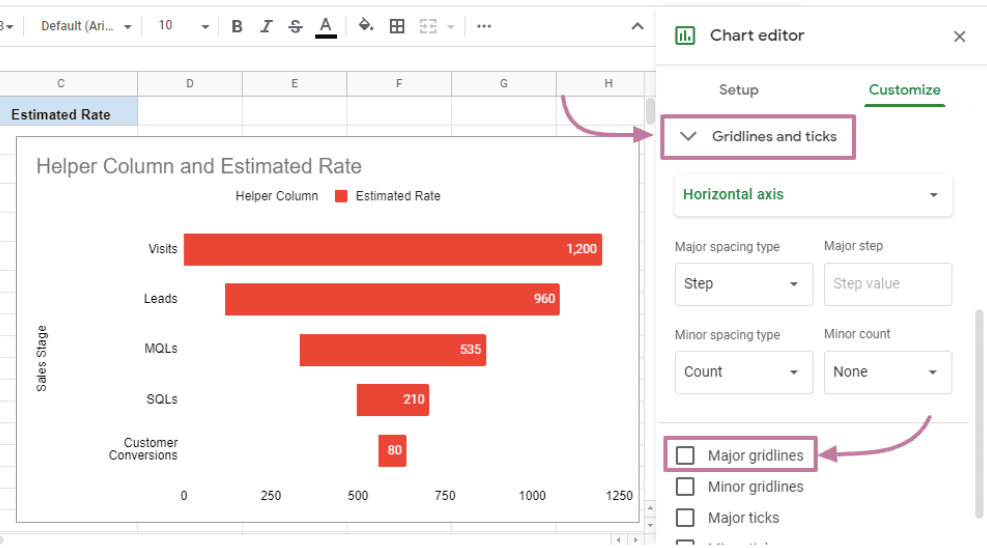The image size is (987, 548).
Task: Switch to the Customize tab
Action: [x=905, y=90]
